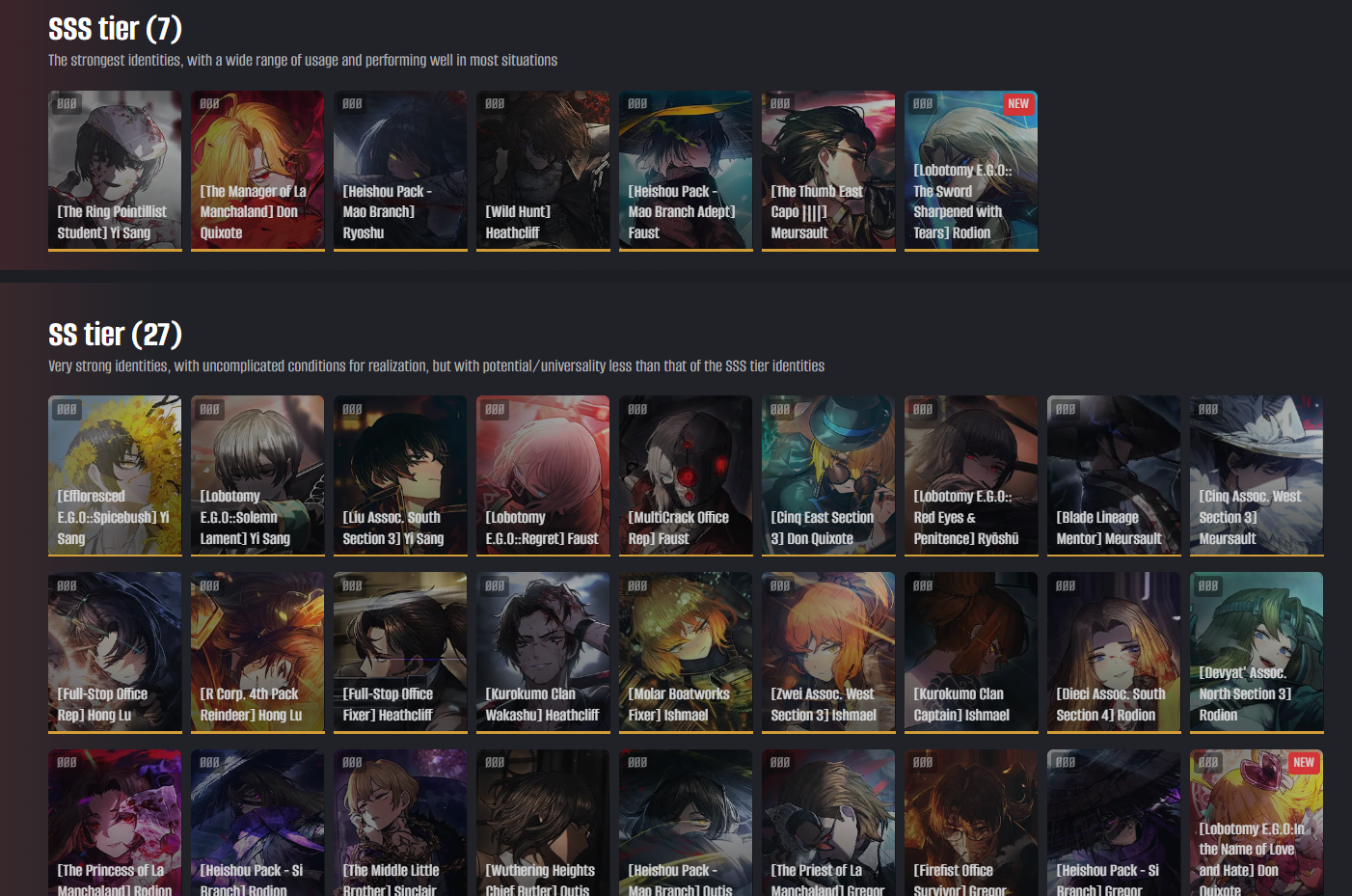Click Heishou Pack Si Branch Rodion card
The height and width of the screenshot is (896, 1352).
tap(257, 823)
